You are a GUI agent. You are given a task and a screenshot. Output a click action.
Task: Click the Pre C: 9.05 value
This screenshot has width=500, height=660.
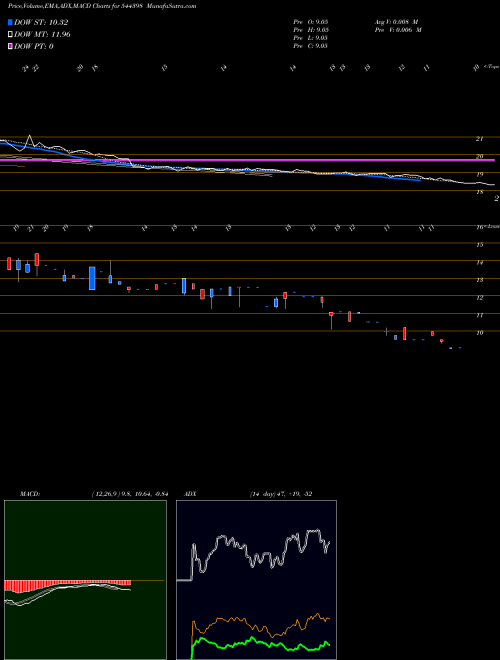pos(311,46)
